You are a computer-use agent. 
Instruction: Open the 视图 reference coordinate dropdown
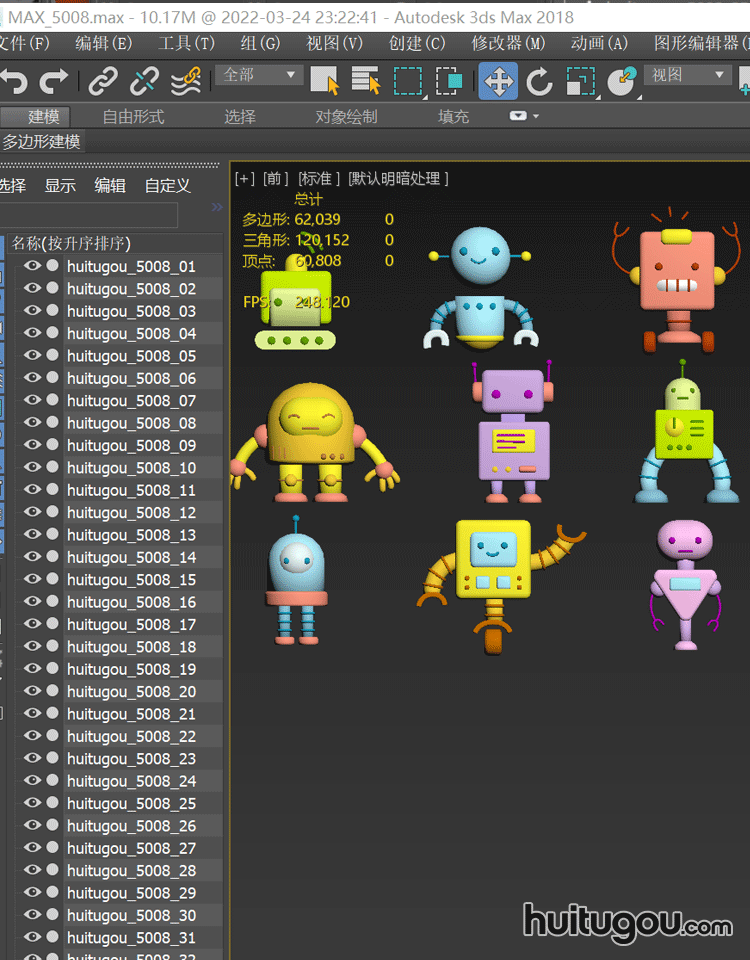click(687, 75)
